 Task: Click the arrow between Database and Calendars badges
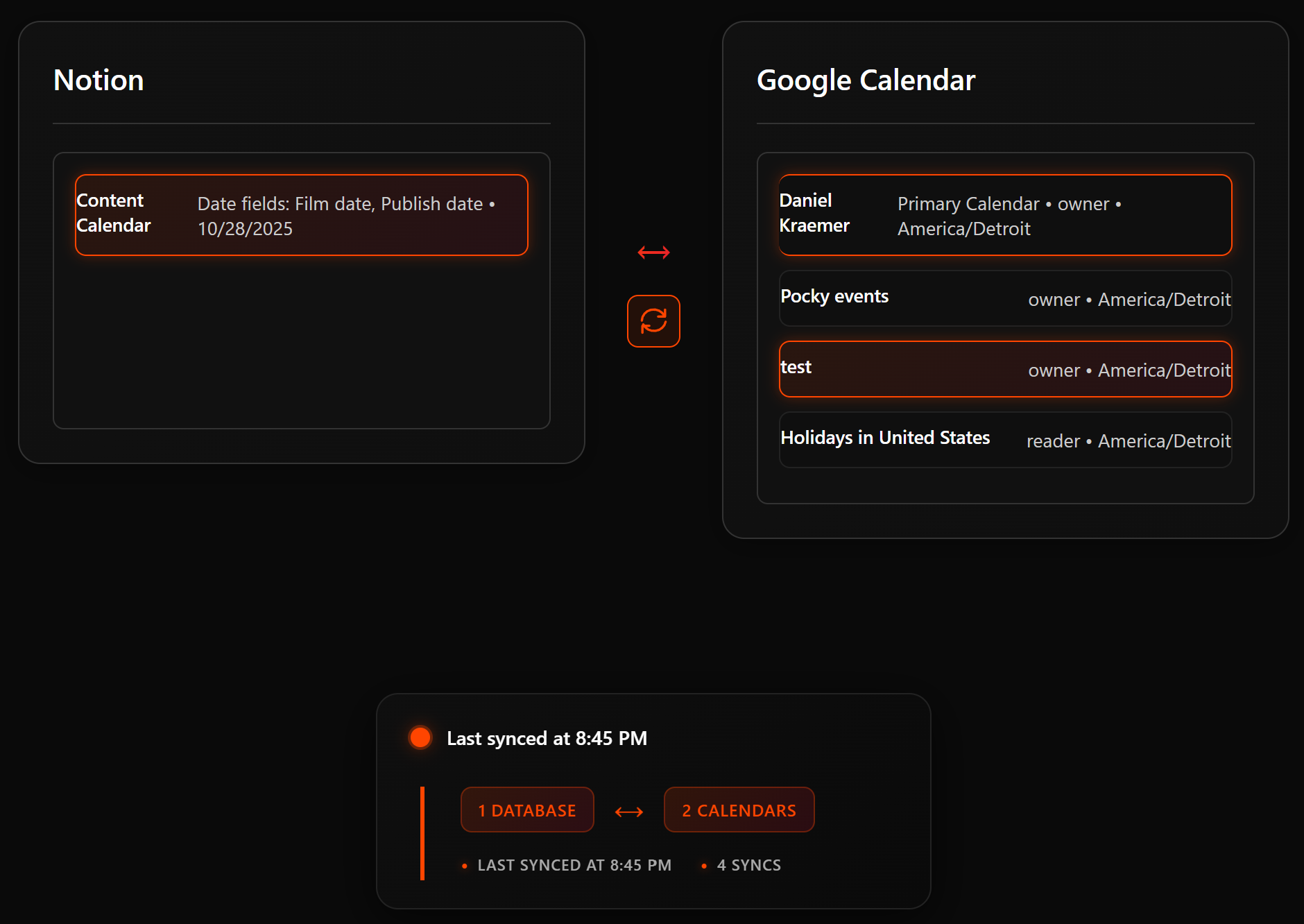(629, 812)
